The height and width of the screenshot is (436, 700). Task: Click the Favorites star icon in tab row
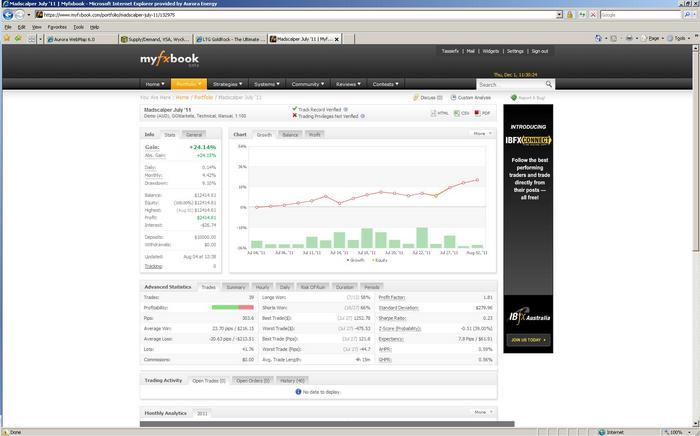[x=7, y=38]
